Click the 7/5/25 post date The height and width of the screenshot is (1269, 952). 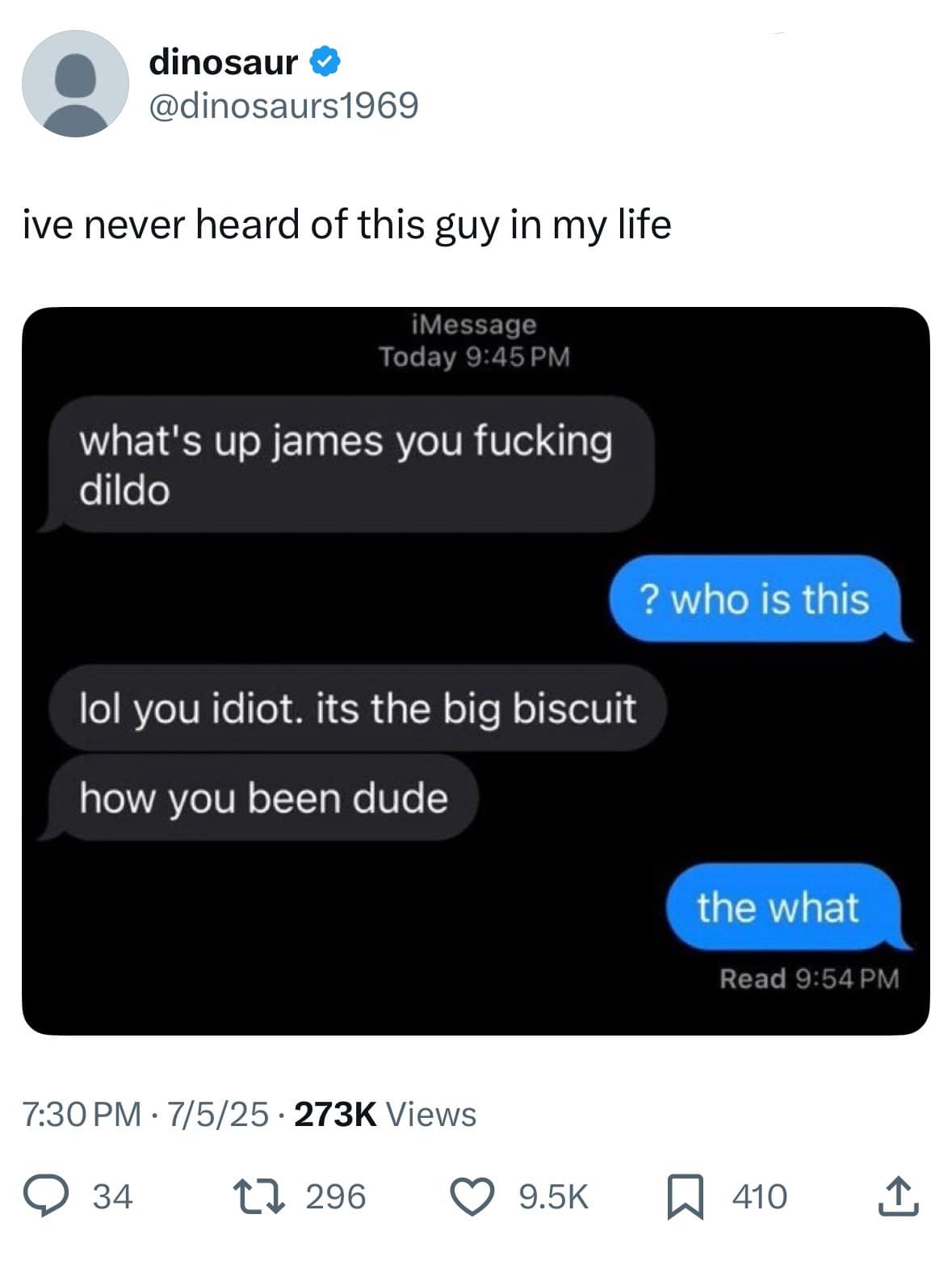click(217, 1115)
